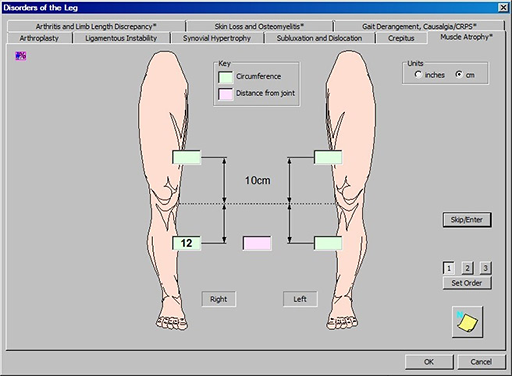Select the inches unit radio button
Viewport: 512px width, 376px height.
[418, 75]
